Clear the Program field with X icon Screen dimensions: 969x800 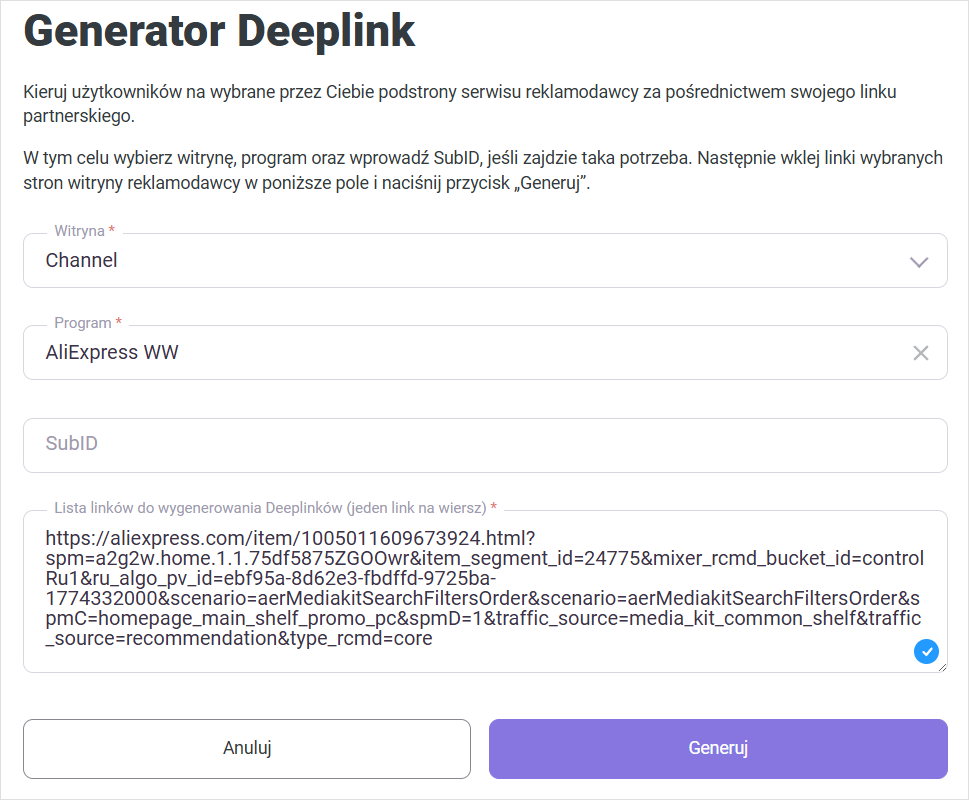click(920, 353)
